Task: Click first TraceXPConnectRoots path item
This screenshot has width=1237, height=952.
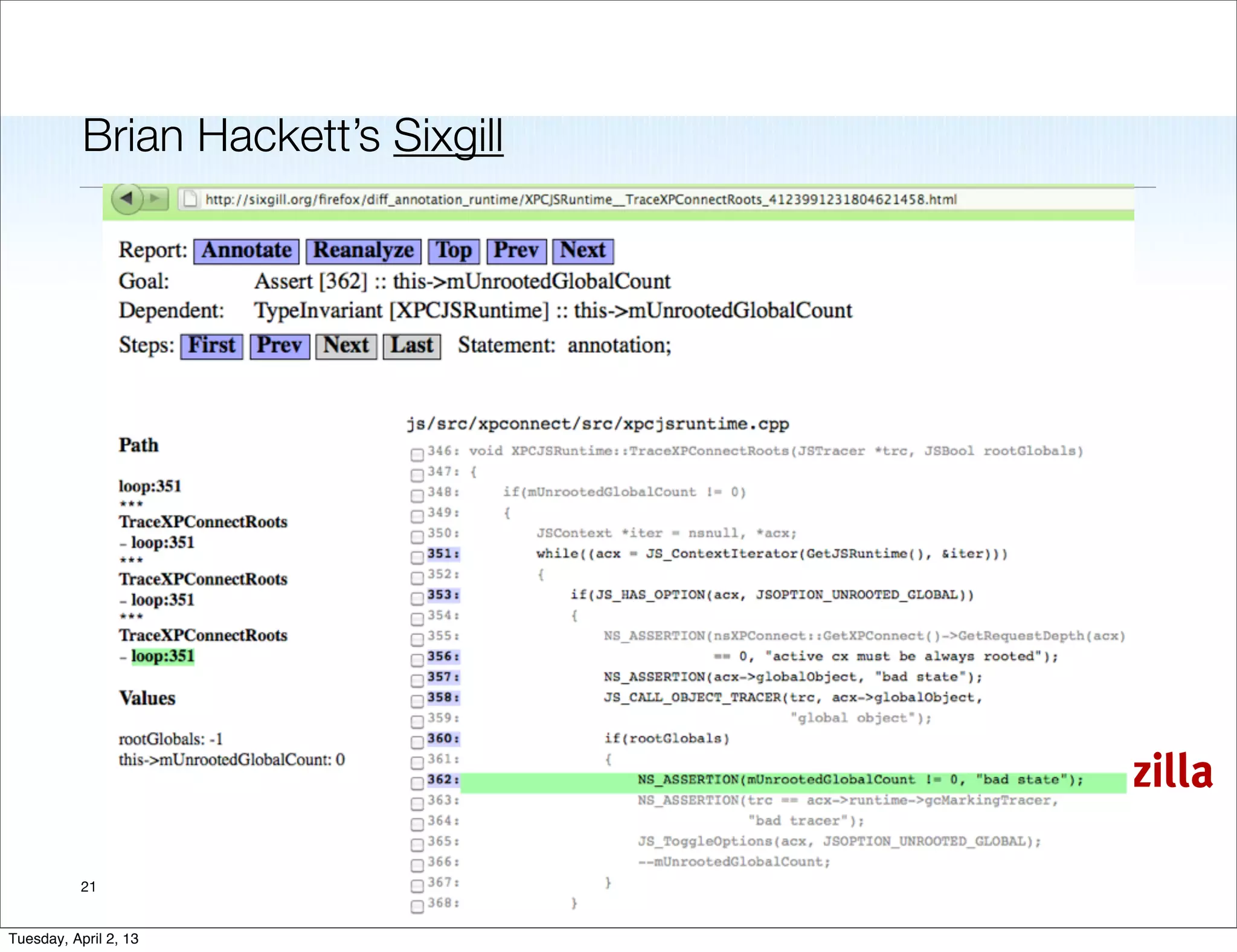Action: pyautogui.click(x=203, y=522)
